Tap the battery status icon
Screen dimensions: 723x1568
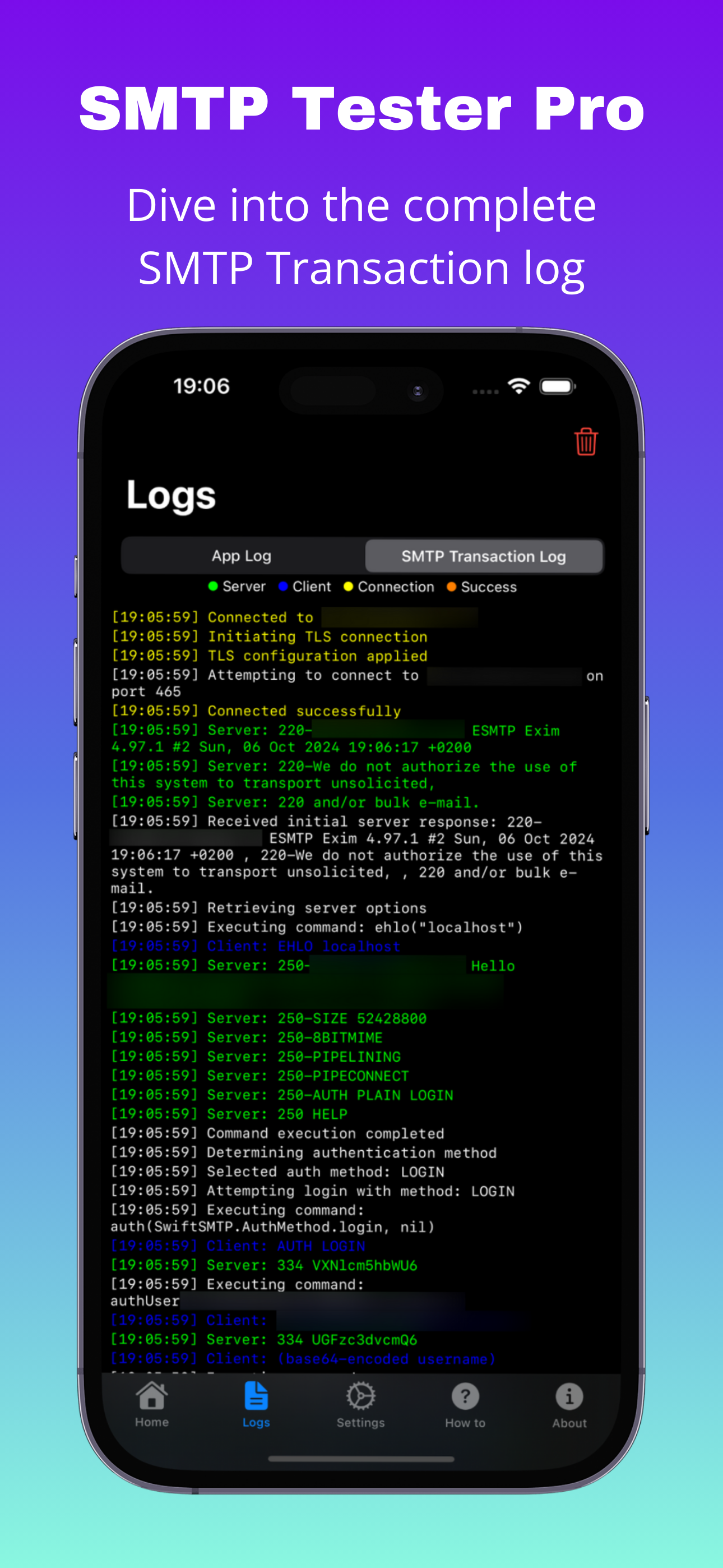tap(558, 386)
